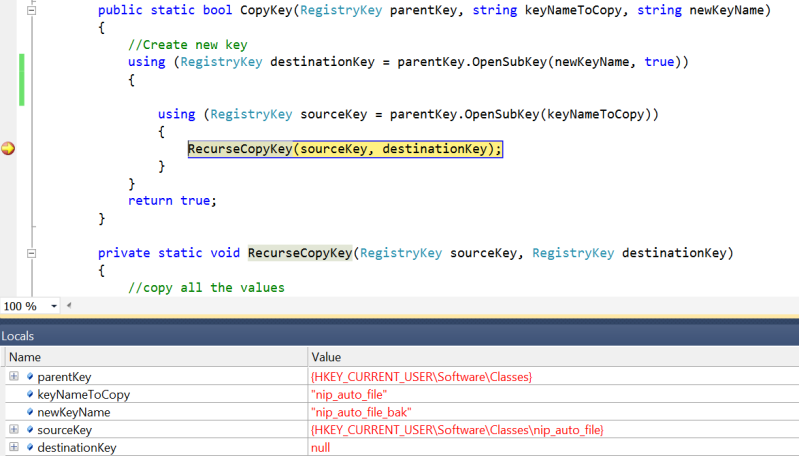
Task: Click keyNameToCopy argument in second OpenSubKey call
Action: pos(596,114)
